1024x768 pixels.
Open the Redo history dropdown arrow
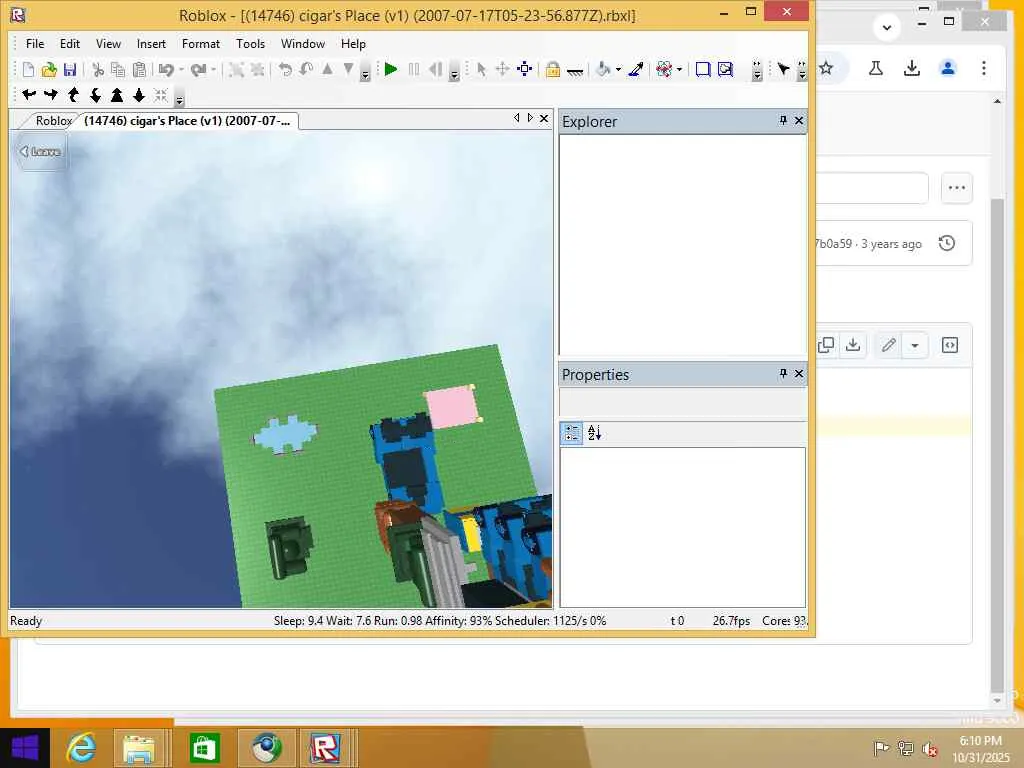click(214, 69)
